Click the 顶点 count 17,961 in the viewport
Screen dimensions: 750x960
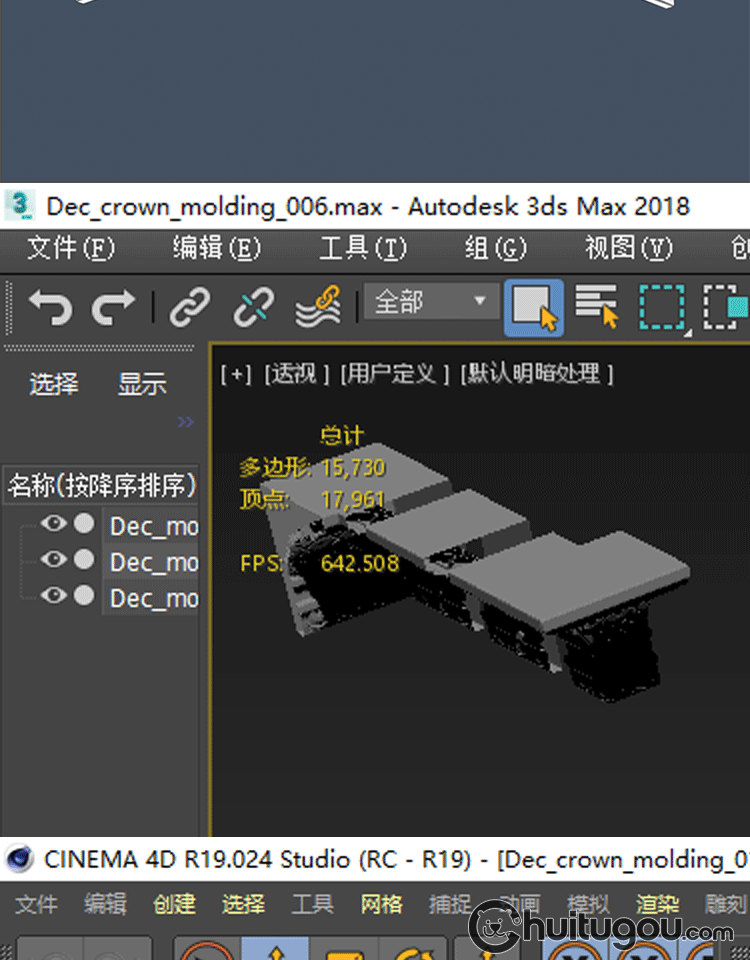353,500
